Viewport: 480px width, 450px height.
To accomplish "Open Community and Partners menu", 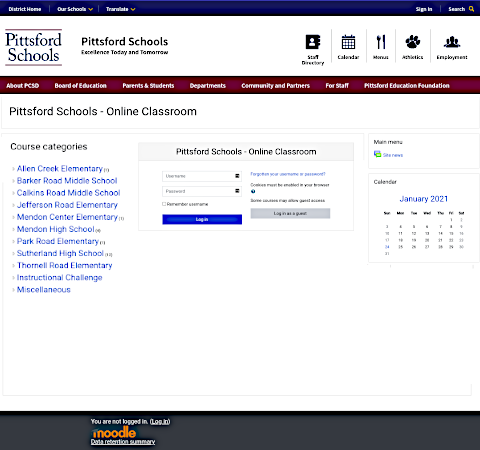I will (275, 86).
